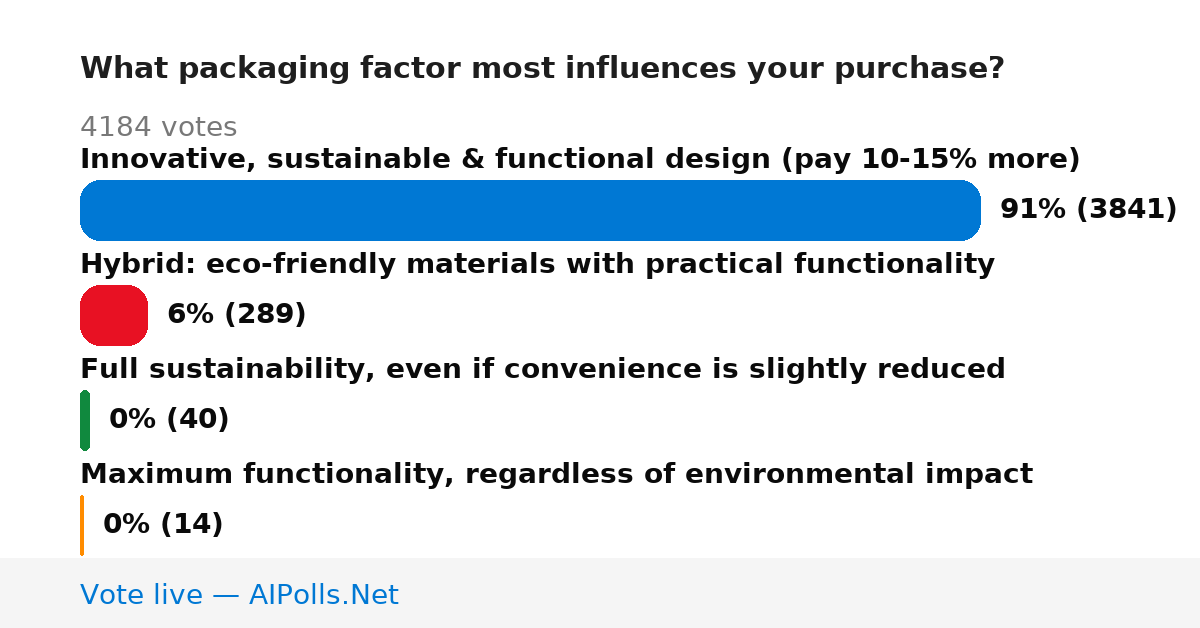The width and height of the screenshot is (1200, 628).
Task: Select the blue 91% result bar
Action: click(x=530, y=210)
